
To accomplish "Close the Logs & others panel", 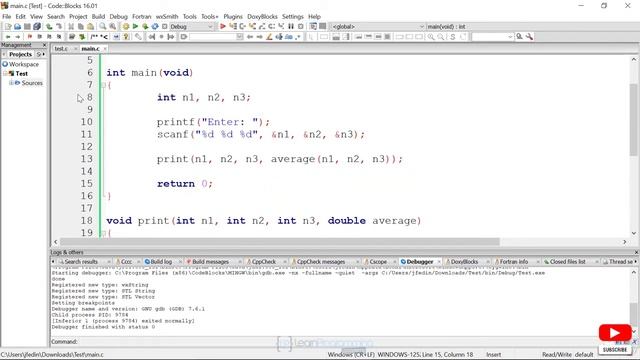I will click(636, 252).
